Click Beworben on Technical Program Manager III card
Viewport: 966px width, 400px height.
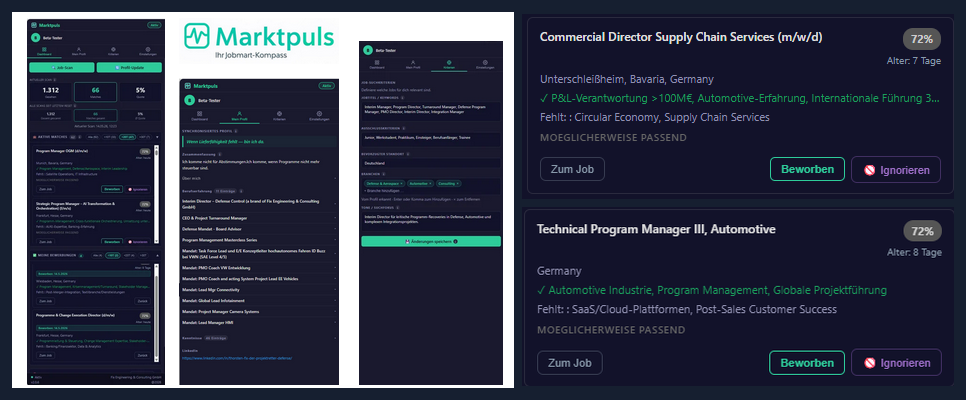(807, 363)
